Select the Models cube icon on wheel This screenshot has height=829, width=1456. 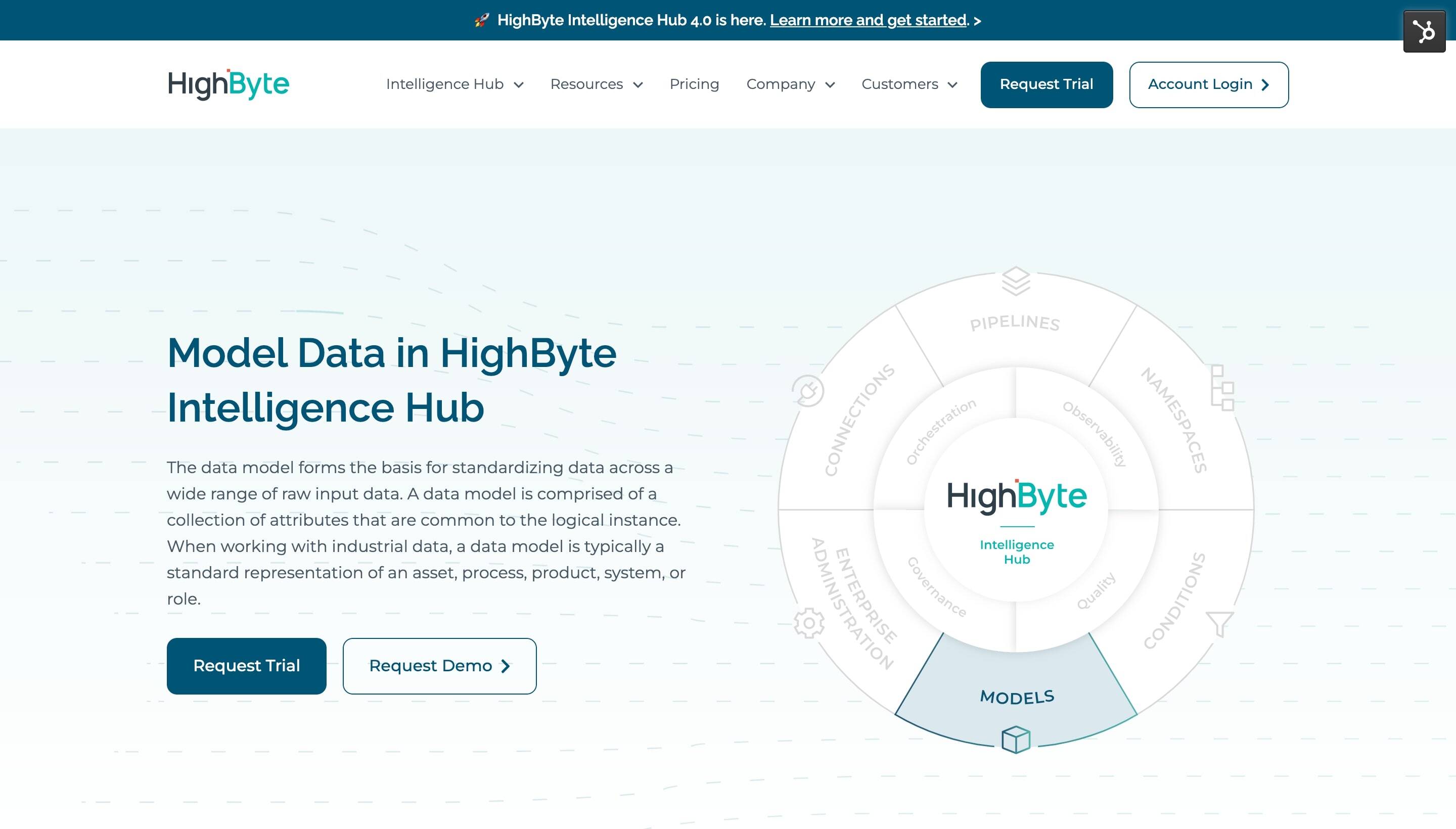pos(1016,740)
